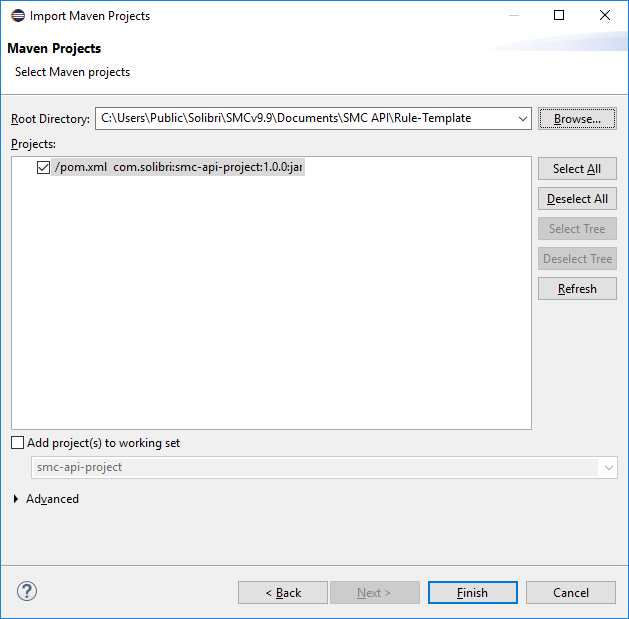This screenshot has height=619, width=629.
Task: Click the empty area of Projects list
Action: [x=270, y=320]
